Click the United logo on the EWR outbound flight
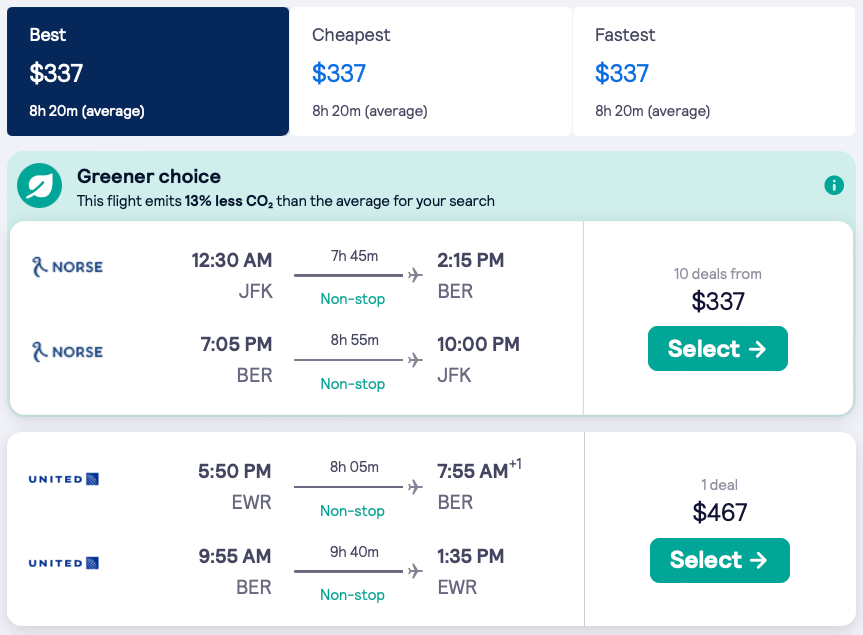 click(64, 479)
